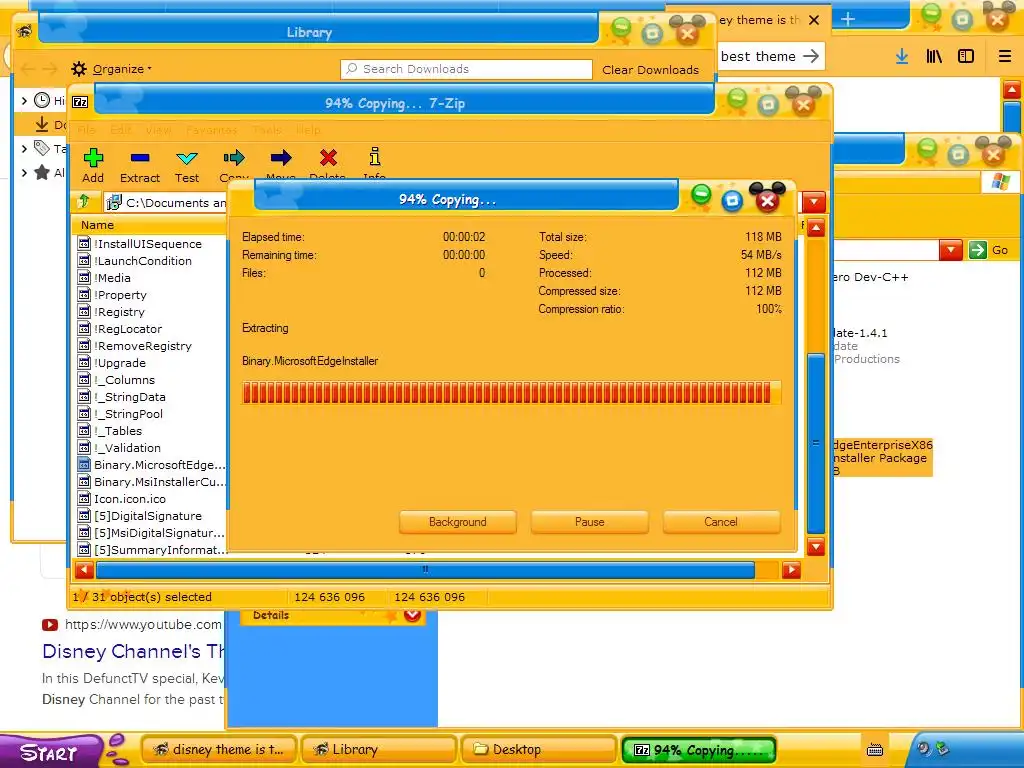
Task: Go up one folder in 7-Zip
Action: tap(84, 202)
